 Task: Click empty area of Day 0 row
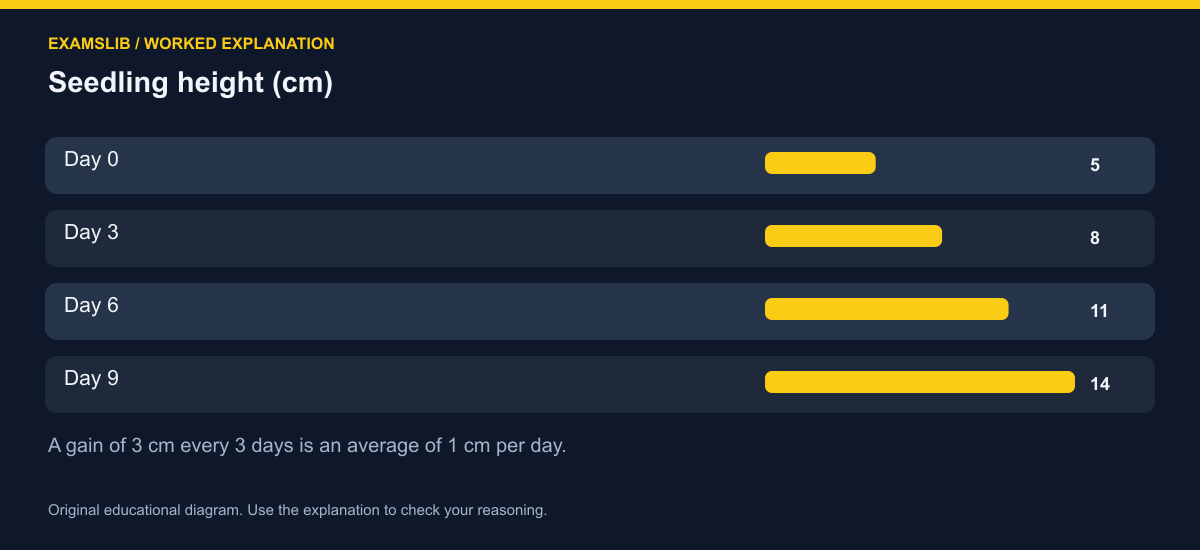440,165
